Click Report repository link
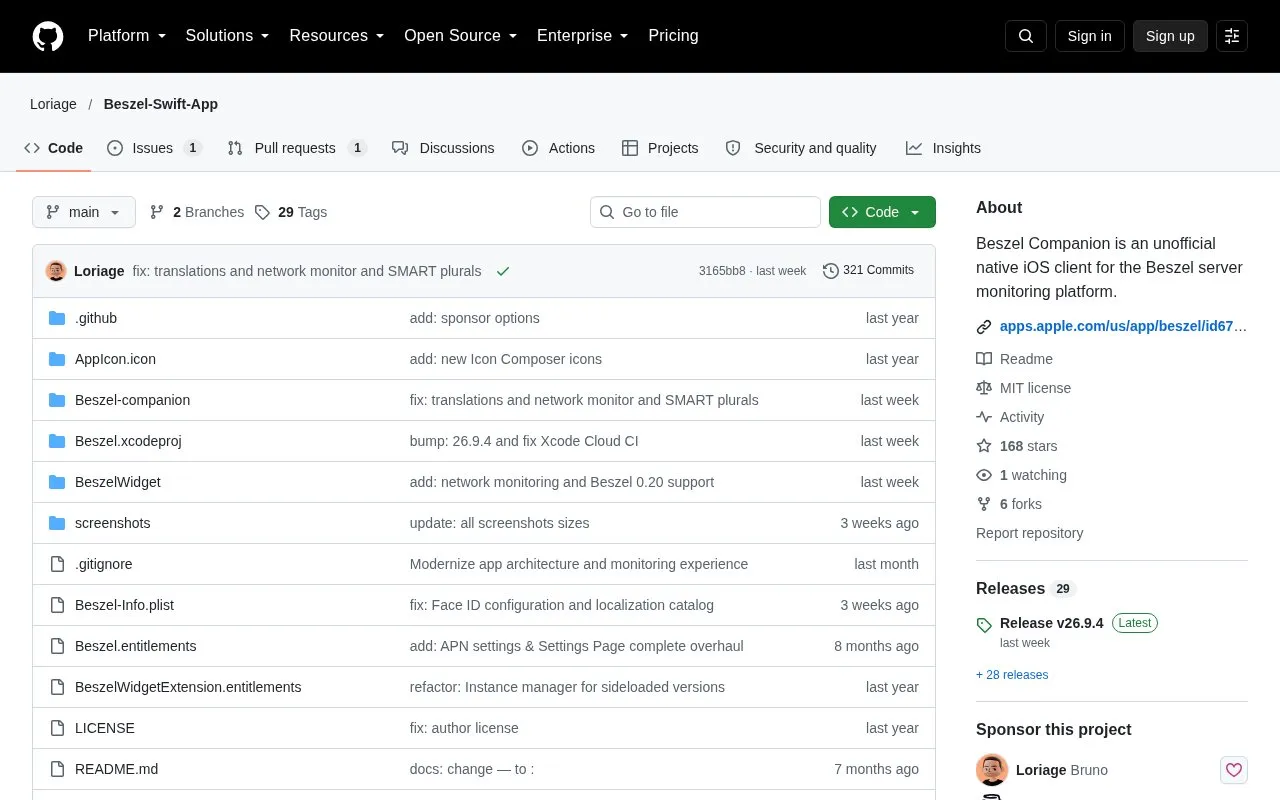This screenshot has width=1280, height=800. (x=1029, y=533)
